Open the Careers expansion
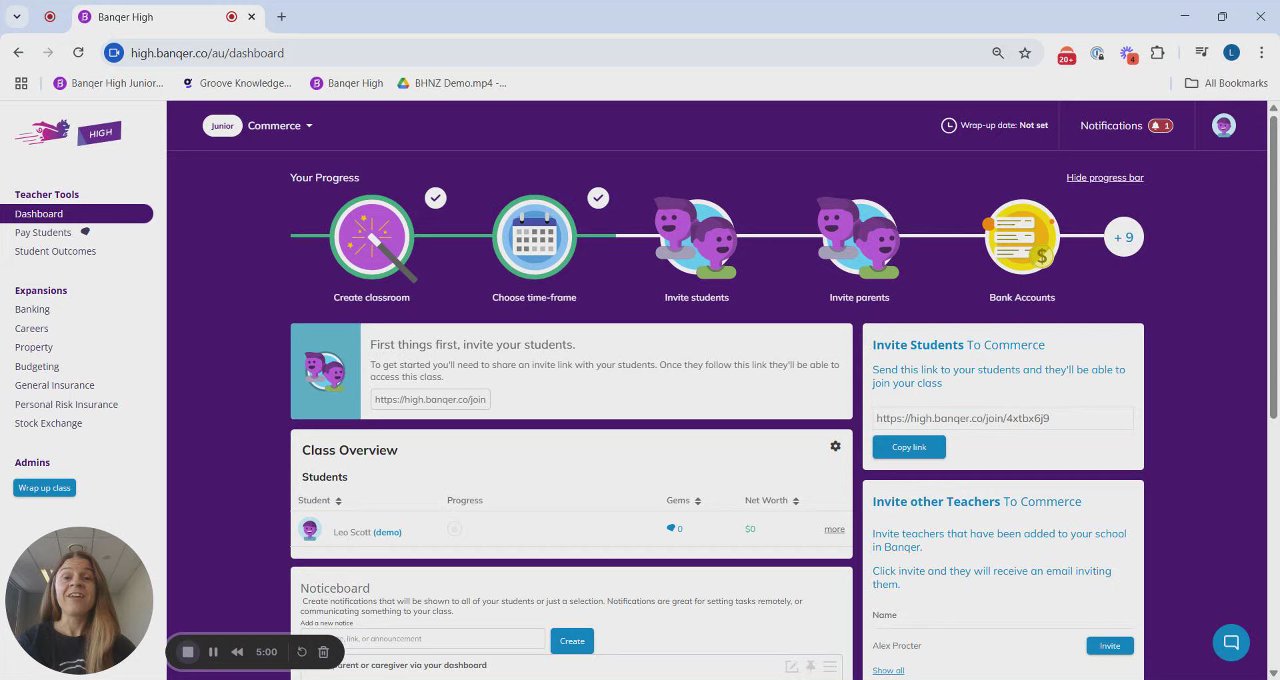The height and width of the screenshot is (680, 1280). [x=31, y=329]
